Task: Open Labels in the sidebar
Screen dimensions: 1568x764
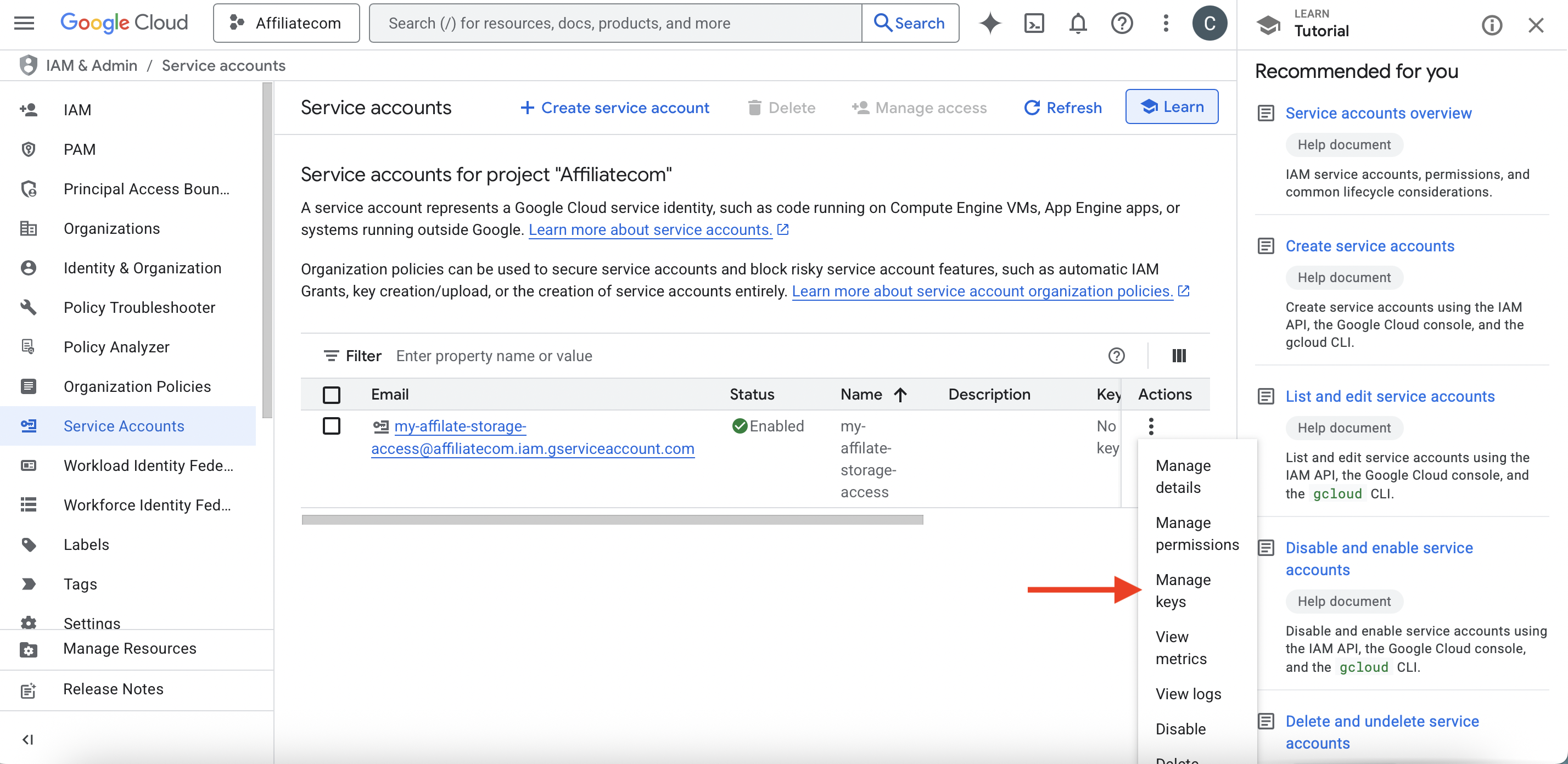Action: (128, 544)
